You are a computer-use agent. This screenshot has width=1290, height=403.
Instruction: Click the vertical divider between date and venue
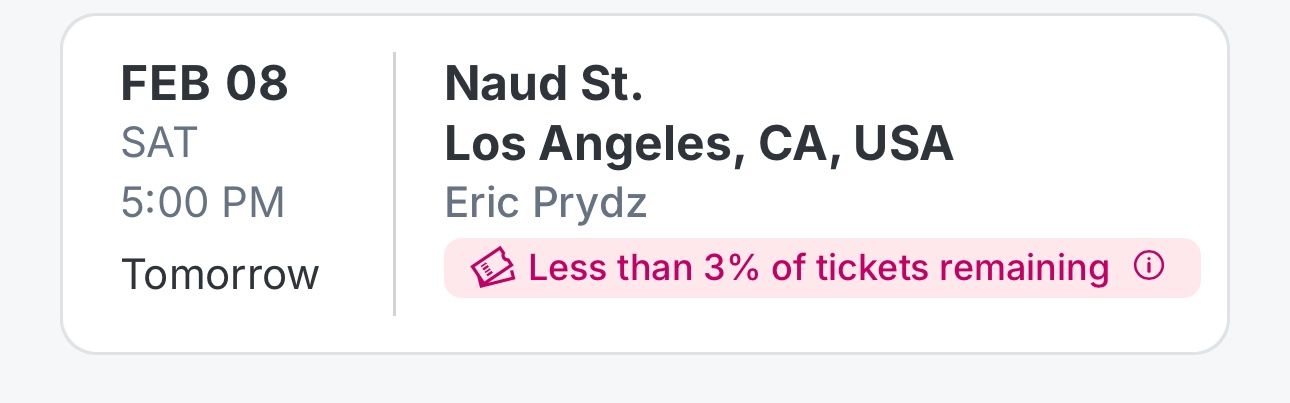point(395,183)
